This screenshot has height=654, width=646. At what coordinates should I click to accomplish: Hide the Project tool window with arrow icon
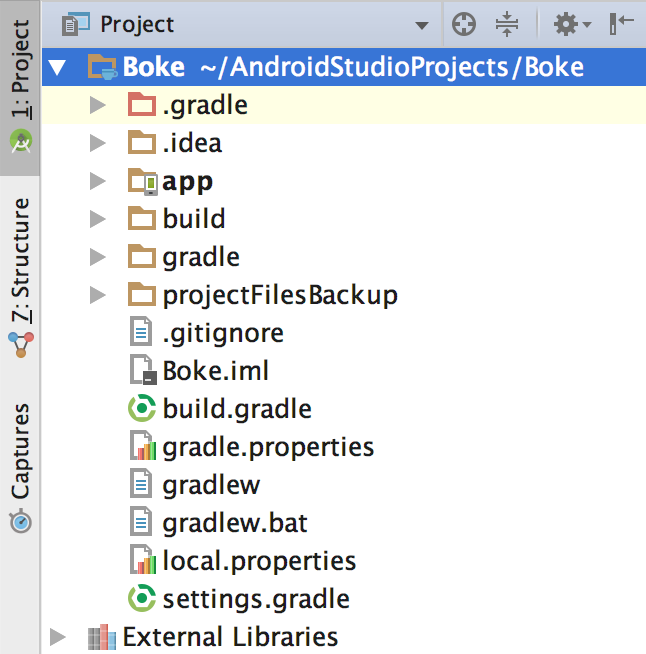pyautogui.click(x=621, y=24)
